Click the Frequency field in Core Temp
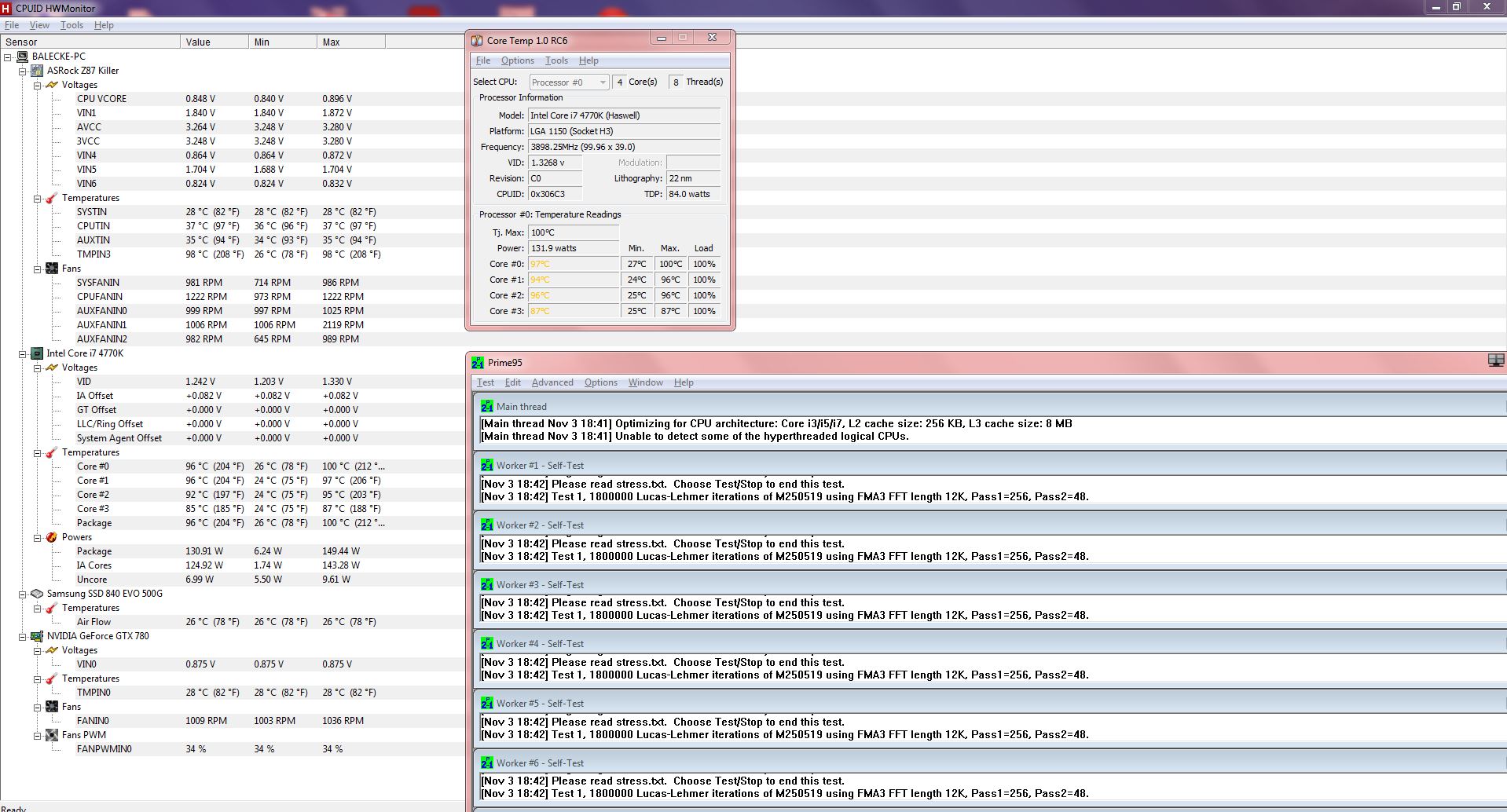Screen dimensions: 1507x812 point(624,147)
